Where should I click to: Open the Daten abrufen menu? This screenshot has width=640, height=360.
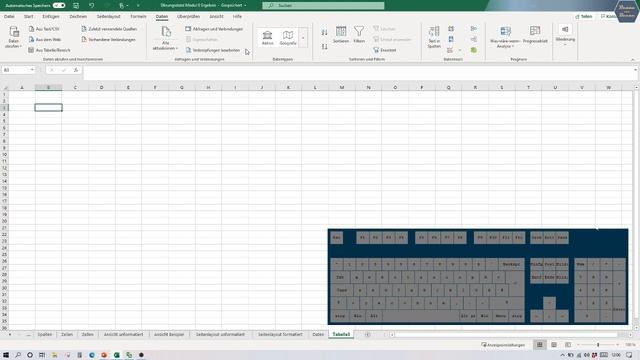click(x=14, y=37)
